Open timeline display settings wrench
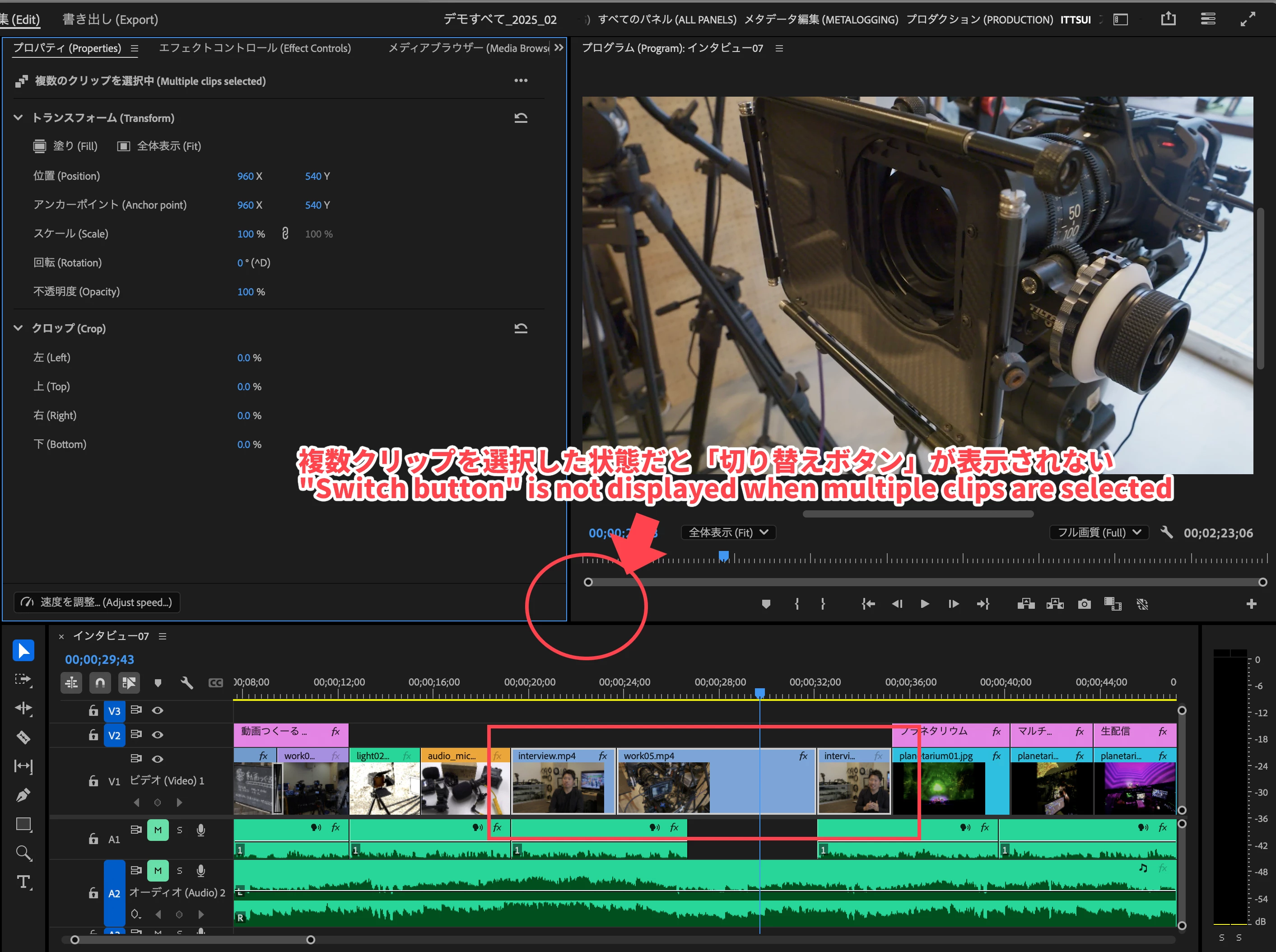The image size is (1276, 952). [x=186, y=683]
